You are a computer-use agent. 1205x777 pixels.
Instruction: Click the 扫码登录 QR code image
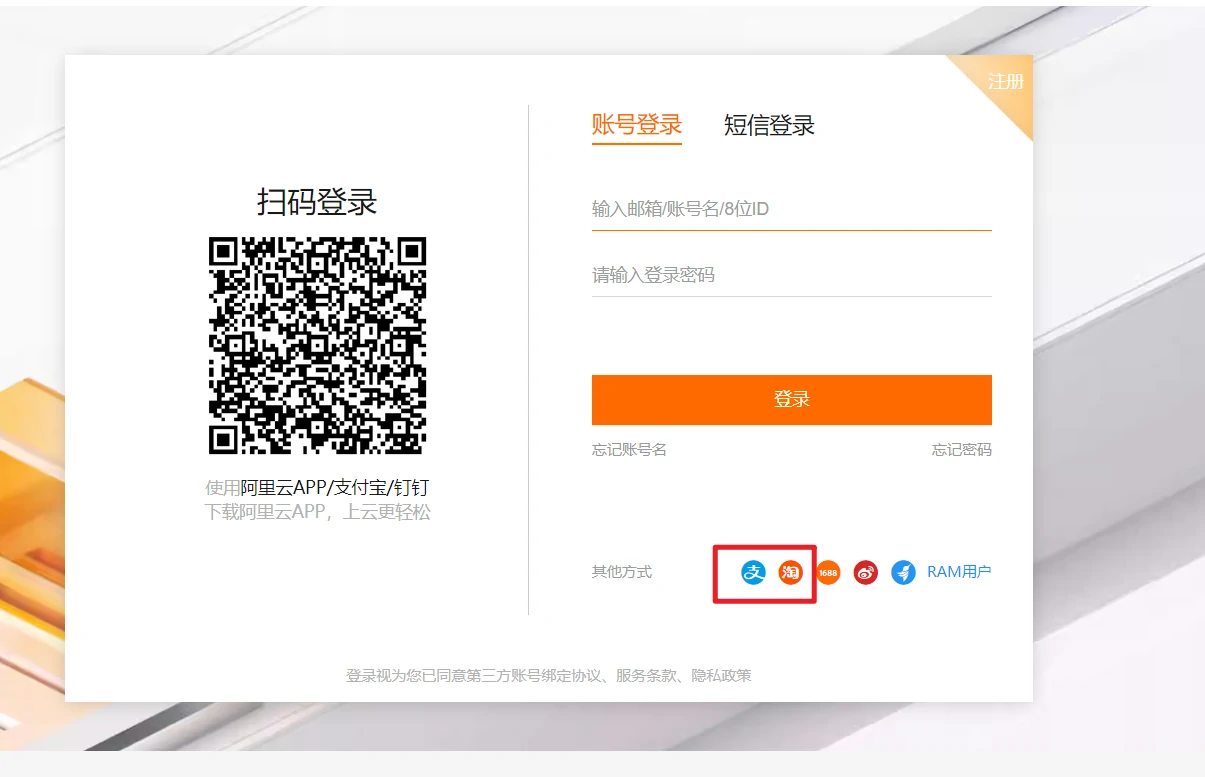pos(316,345)
